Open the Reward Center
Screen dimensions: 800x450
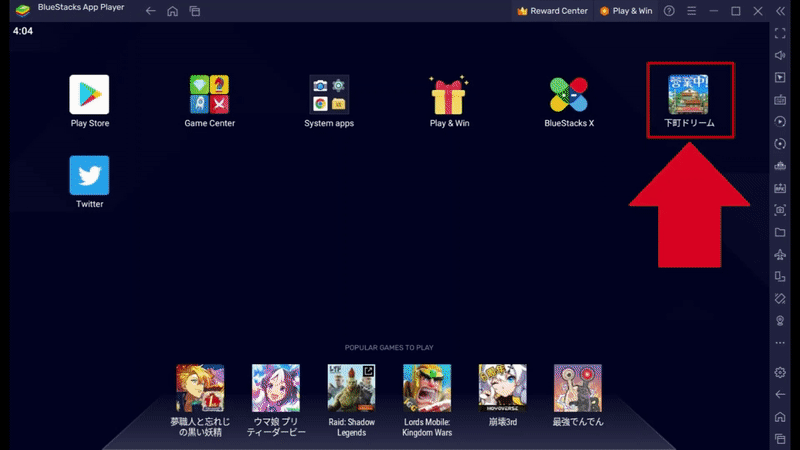(x=552, y=11)
